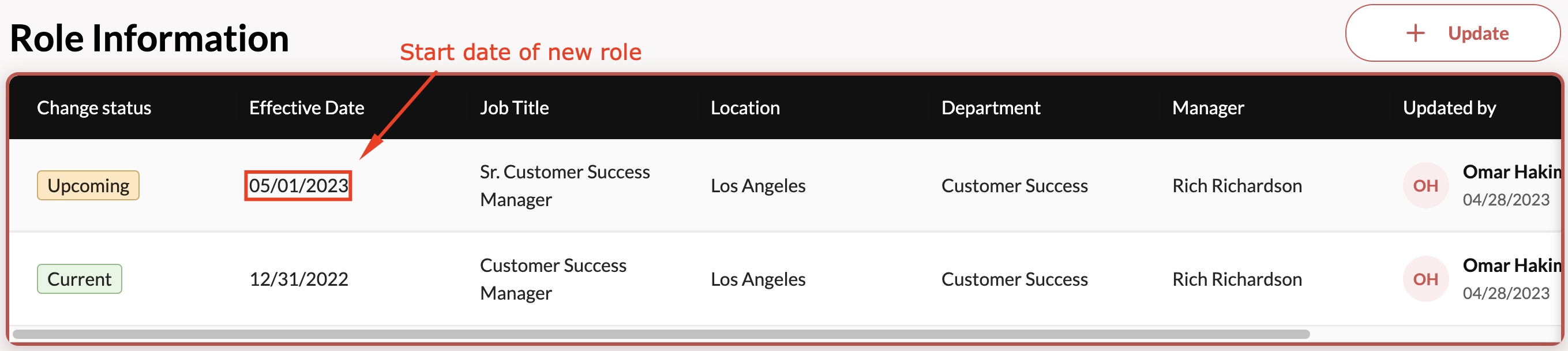Click Omar Hakim name in Current row
The image size is (1568, 351).
point(1511,266)
